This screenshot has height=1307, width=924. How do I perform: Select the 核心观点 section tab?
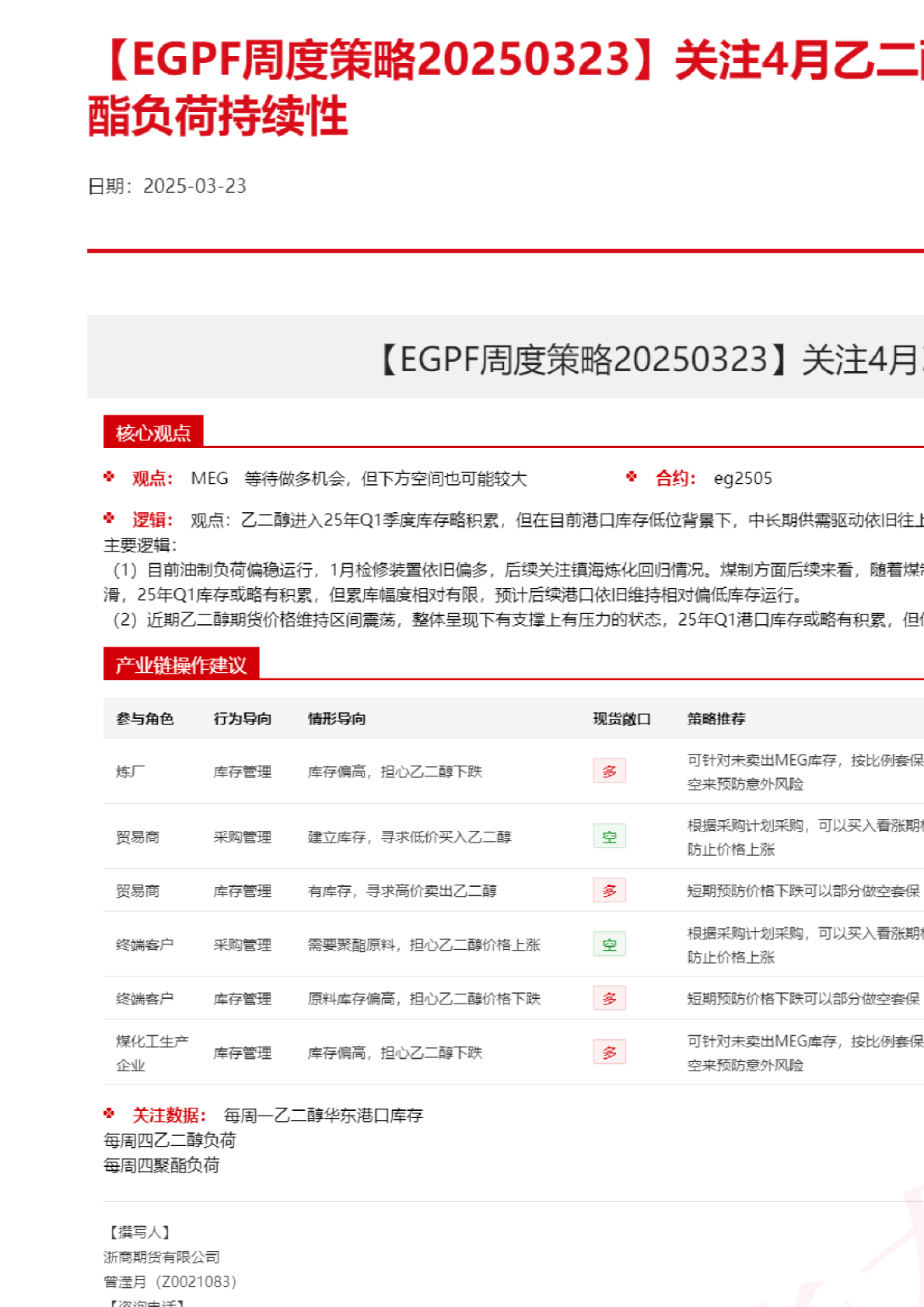point(153,433)
